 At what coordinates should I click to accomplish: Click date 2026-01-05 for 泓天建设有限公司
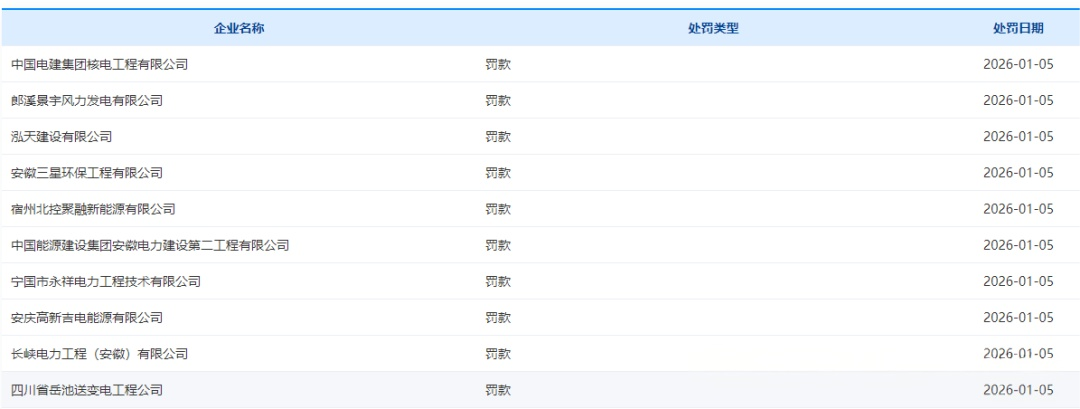pos(1019,137)
